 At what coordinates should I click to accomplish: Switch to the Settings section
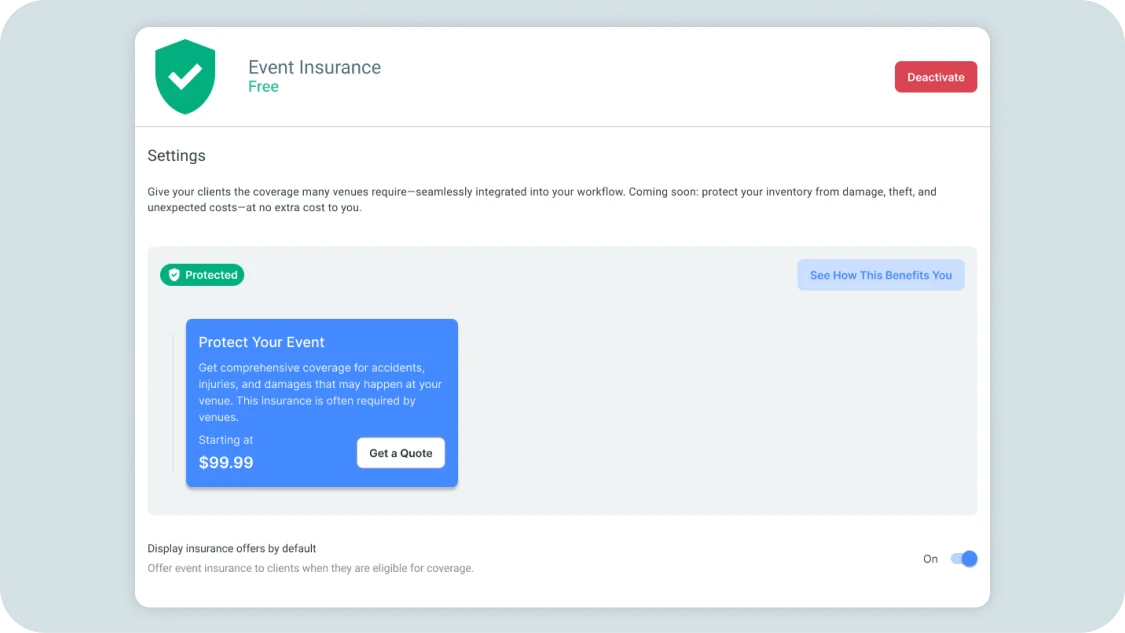[176, 155]
